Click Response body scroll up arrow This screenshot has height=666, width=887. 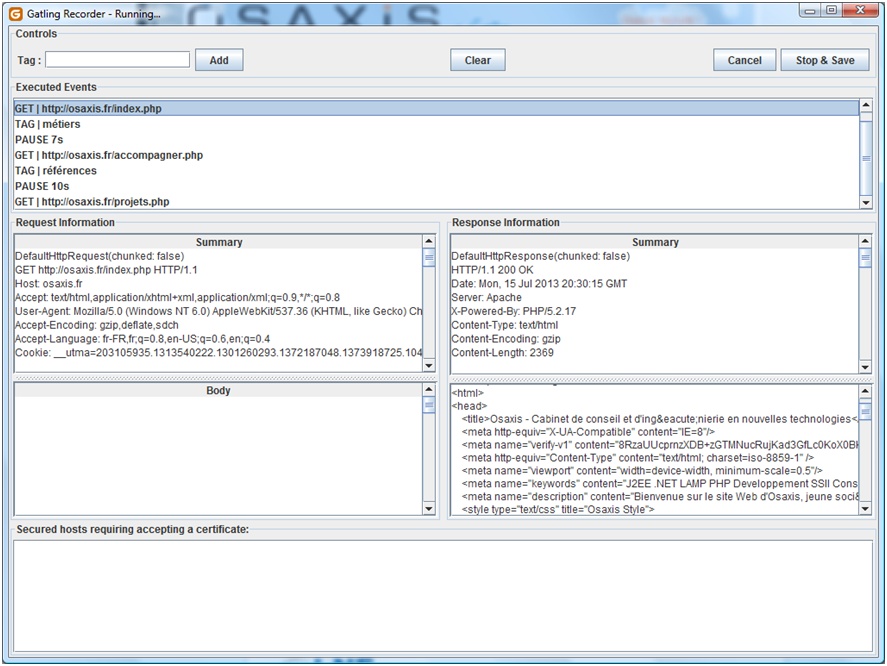[x=865, y=391]
